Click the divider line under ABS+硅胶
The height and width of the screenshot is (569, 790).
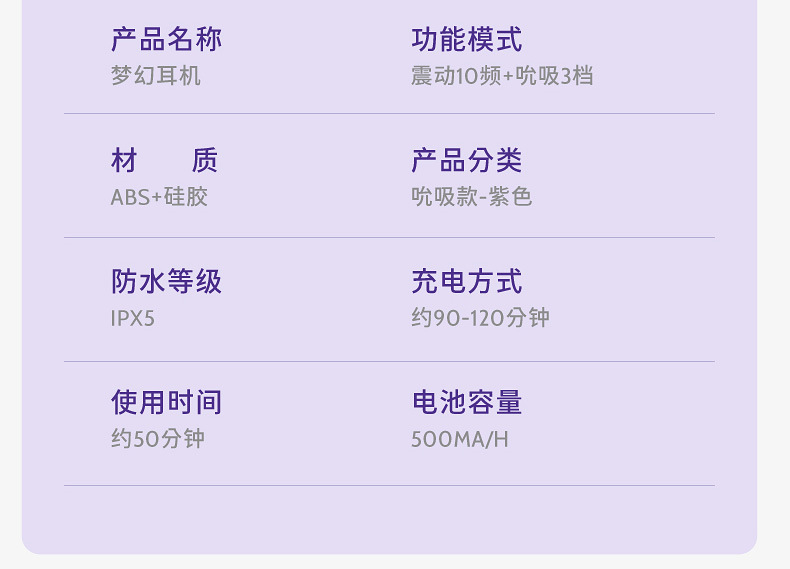[x=389, y=238]
